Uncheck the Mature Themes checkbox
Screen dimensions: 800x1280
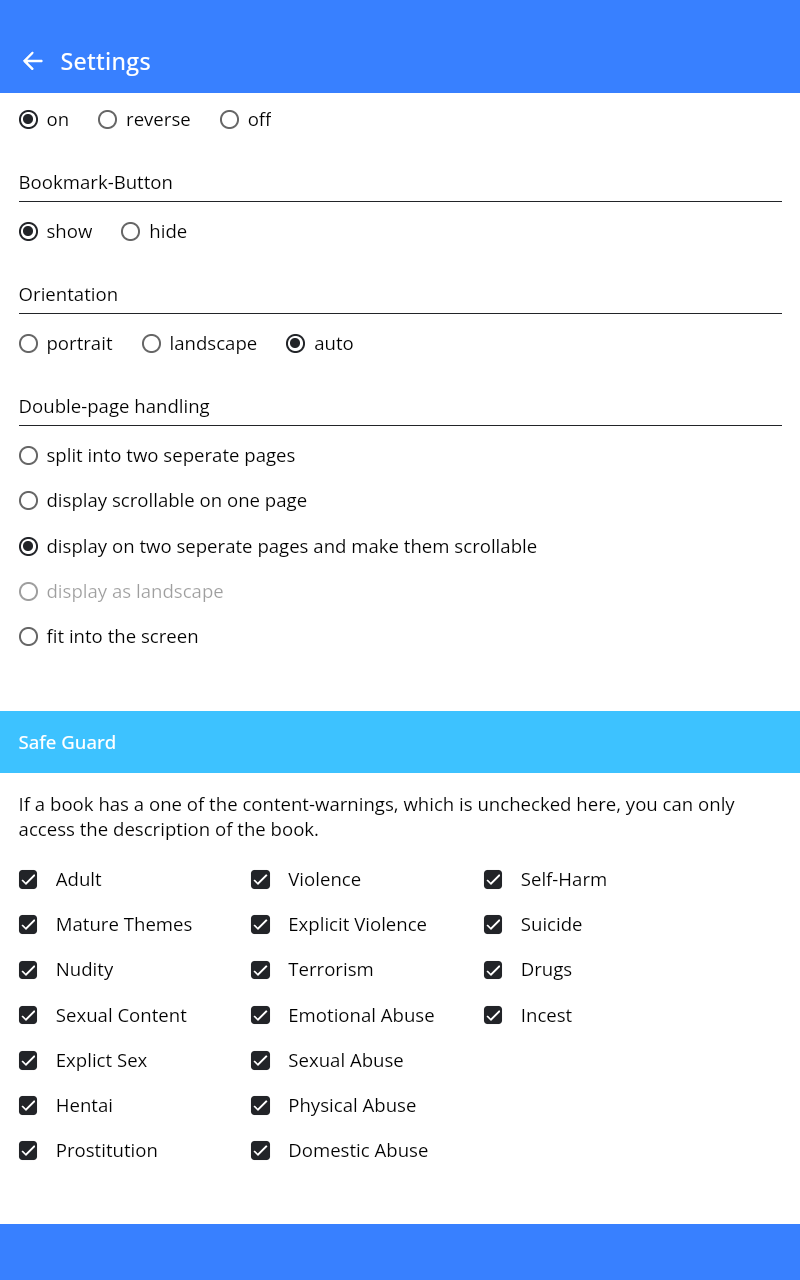pos(29,925)
